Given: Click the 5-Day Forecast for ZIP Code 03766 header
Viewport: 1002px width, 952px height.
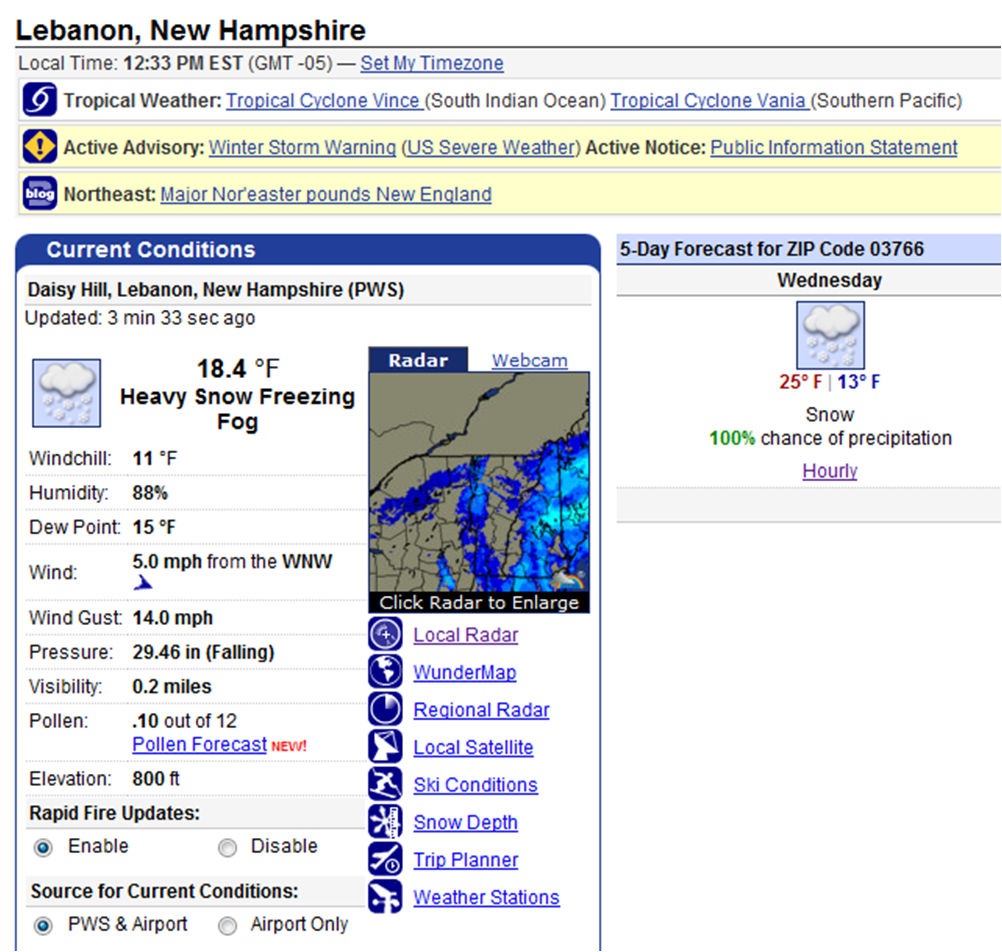Looking at the screenshot, I should tap(771, 249).
